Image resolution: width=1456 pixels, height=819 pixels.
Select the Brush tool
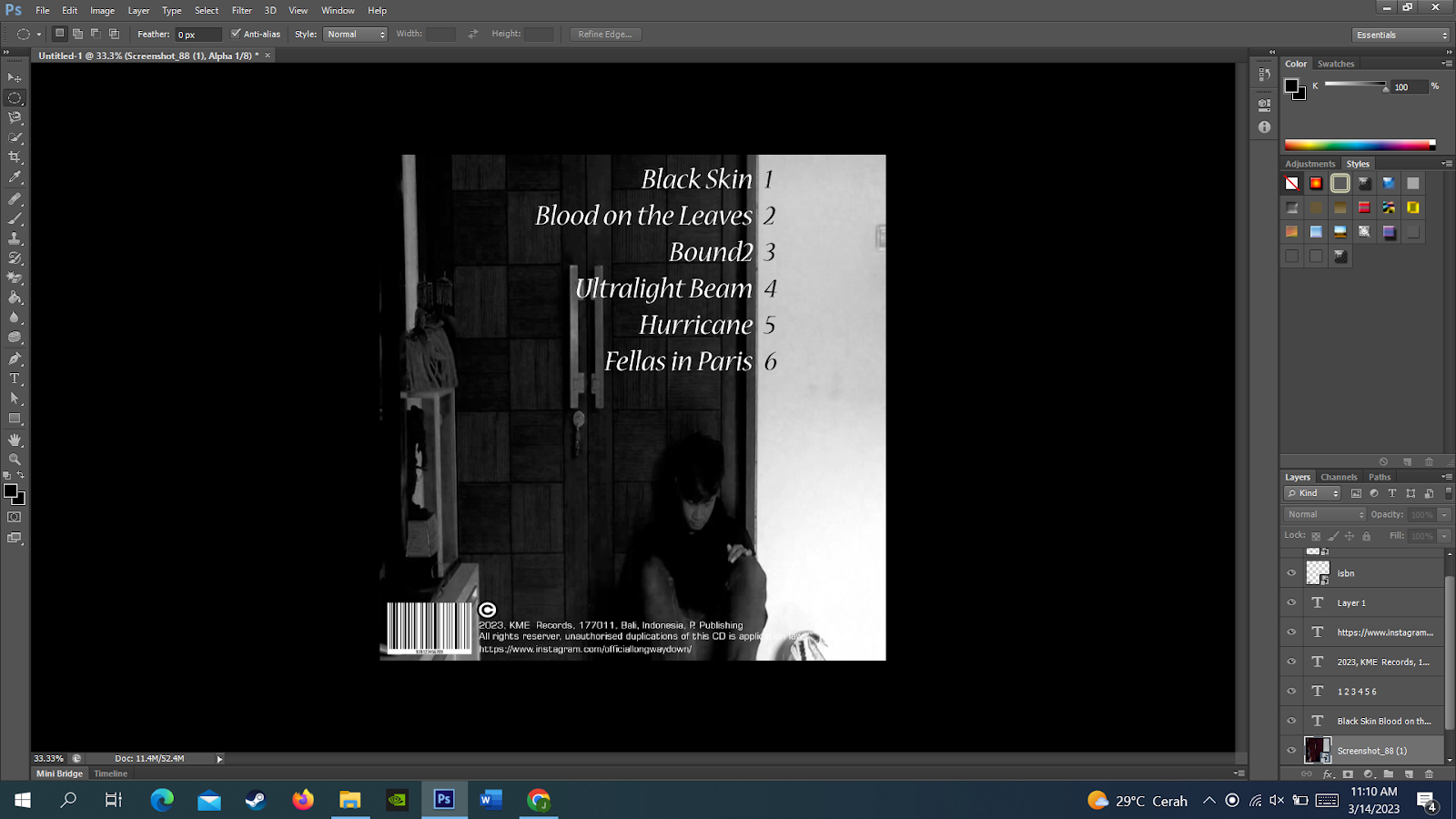click(15, 218)
